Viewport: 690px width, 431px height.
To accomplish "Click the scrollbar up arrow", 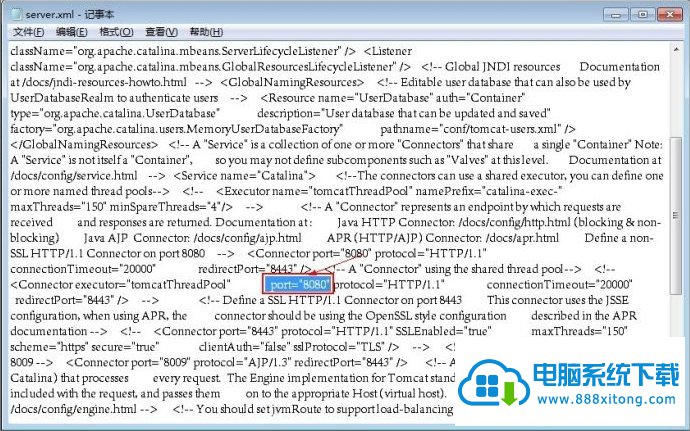I will coord(676,49).
